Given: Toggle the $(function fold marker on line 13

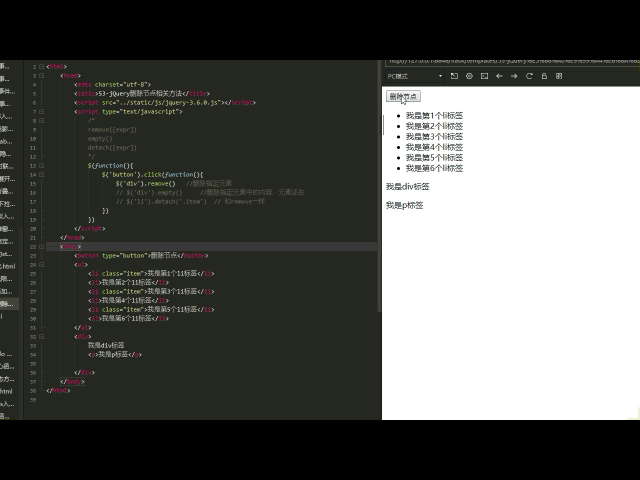Looking at the screenshot, I should point(42,166).
